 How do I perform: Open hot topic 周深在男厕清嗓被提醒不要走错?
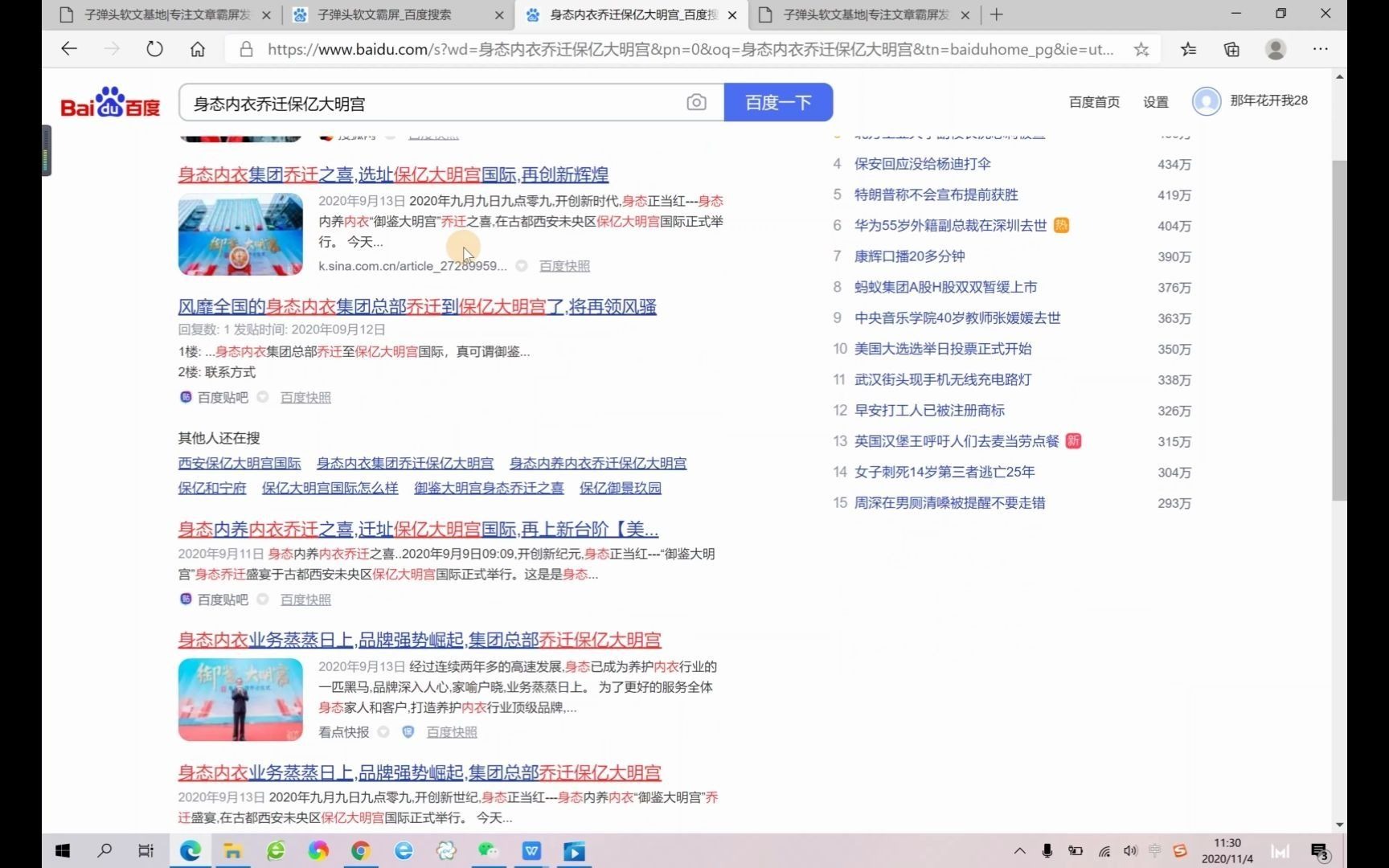point(950,503)
